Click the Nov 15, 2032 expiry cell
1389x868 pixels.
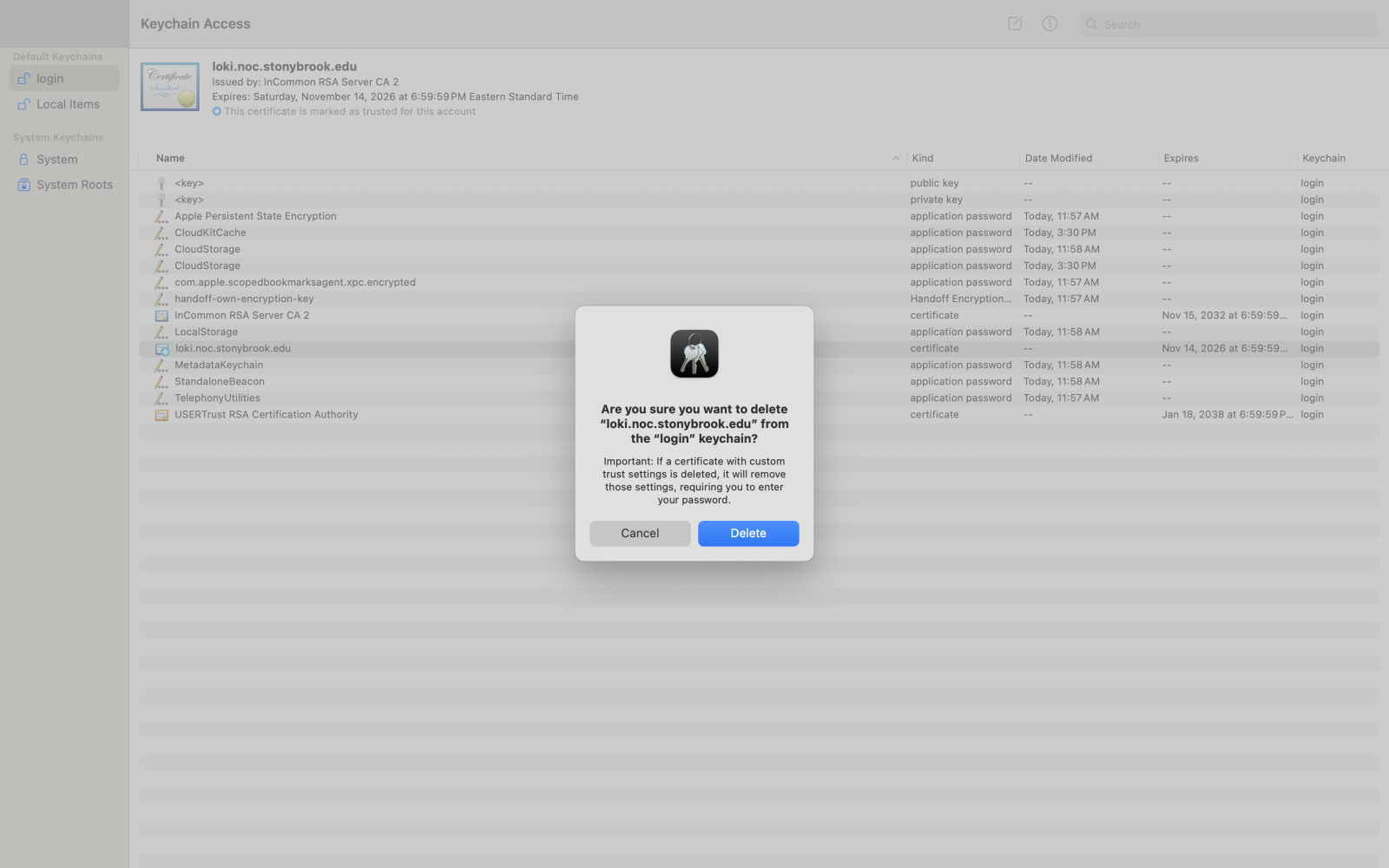click(1224, 315)
